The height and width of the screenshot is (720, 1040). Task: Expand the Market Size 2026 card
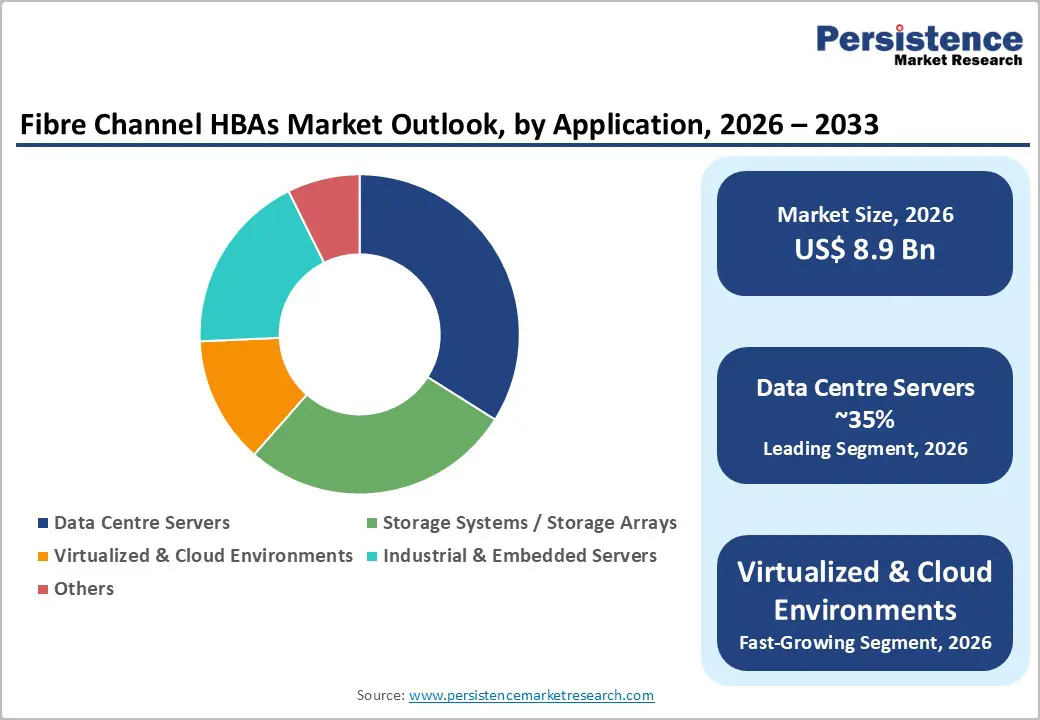(864, 232)
